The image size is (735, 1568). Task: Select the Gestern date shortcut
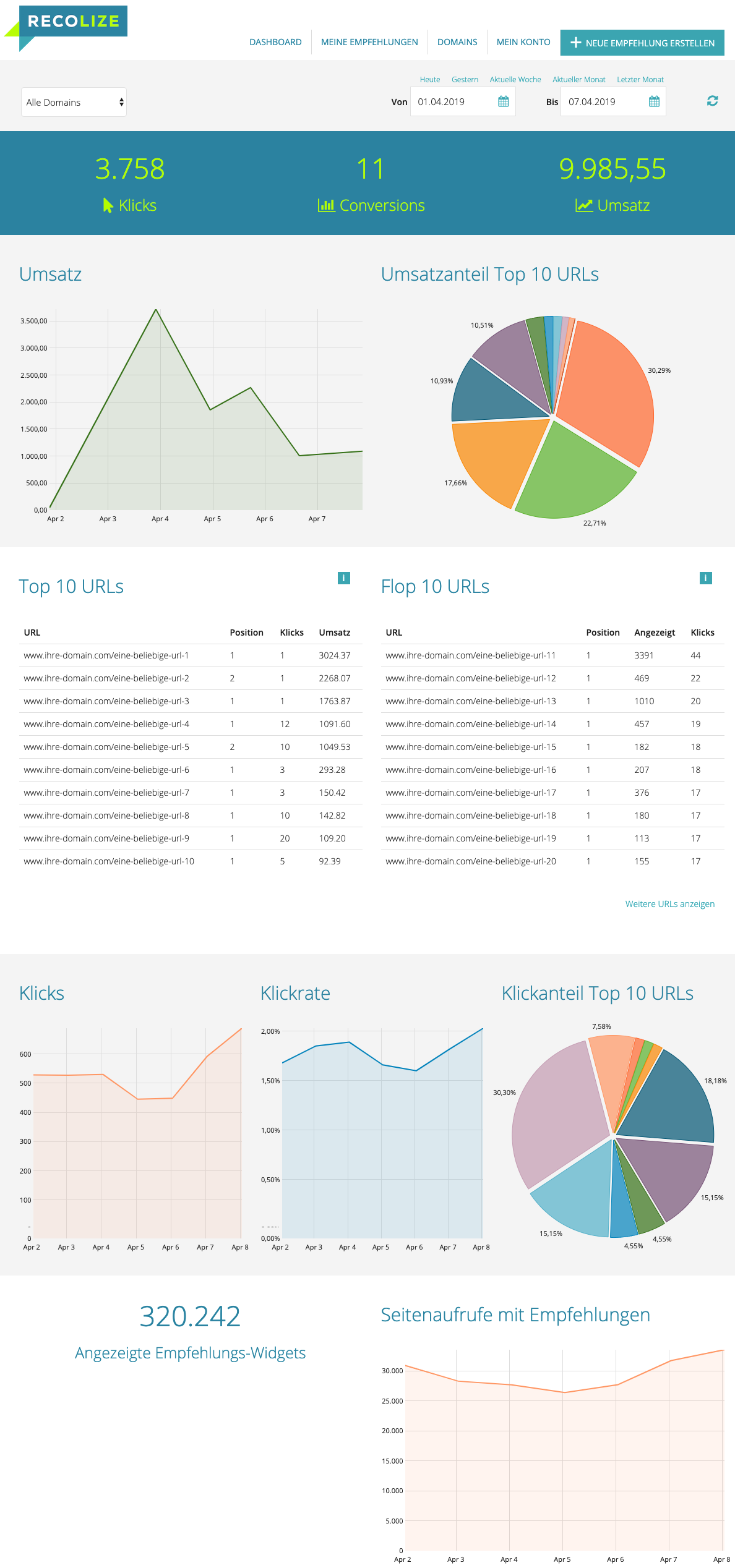tap(465, 80)
